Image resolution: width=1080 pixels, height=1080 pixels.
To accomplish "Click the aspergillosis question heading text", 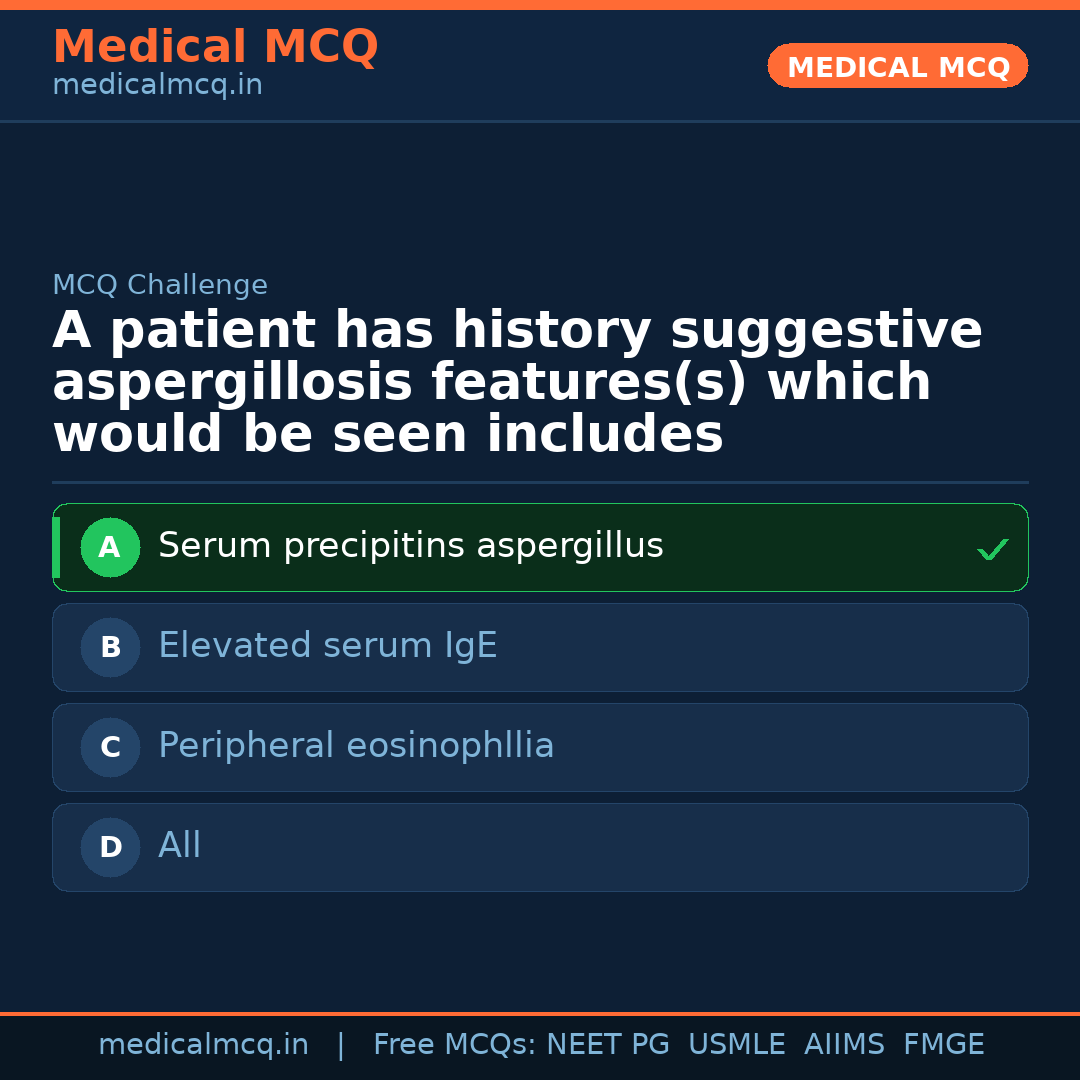I will click(517, 383).
